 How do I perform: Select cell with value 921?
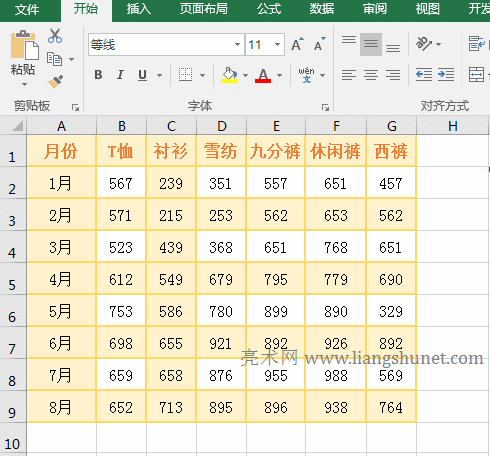(x=221, y=343)
